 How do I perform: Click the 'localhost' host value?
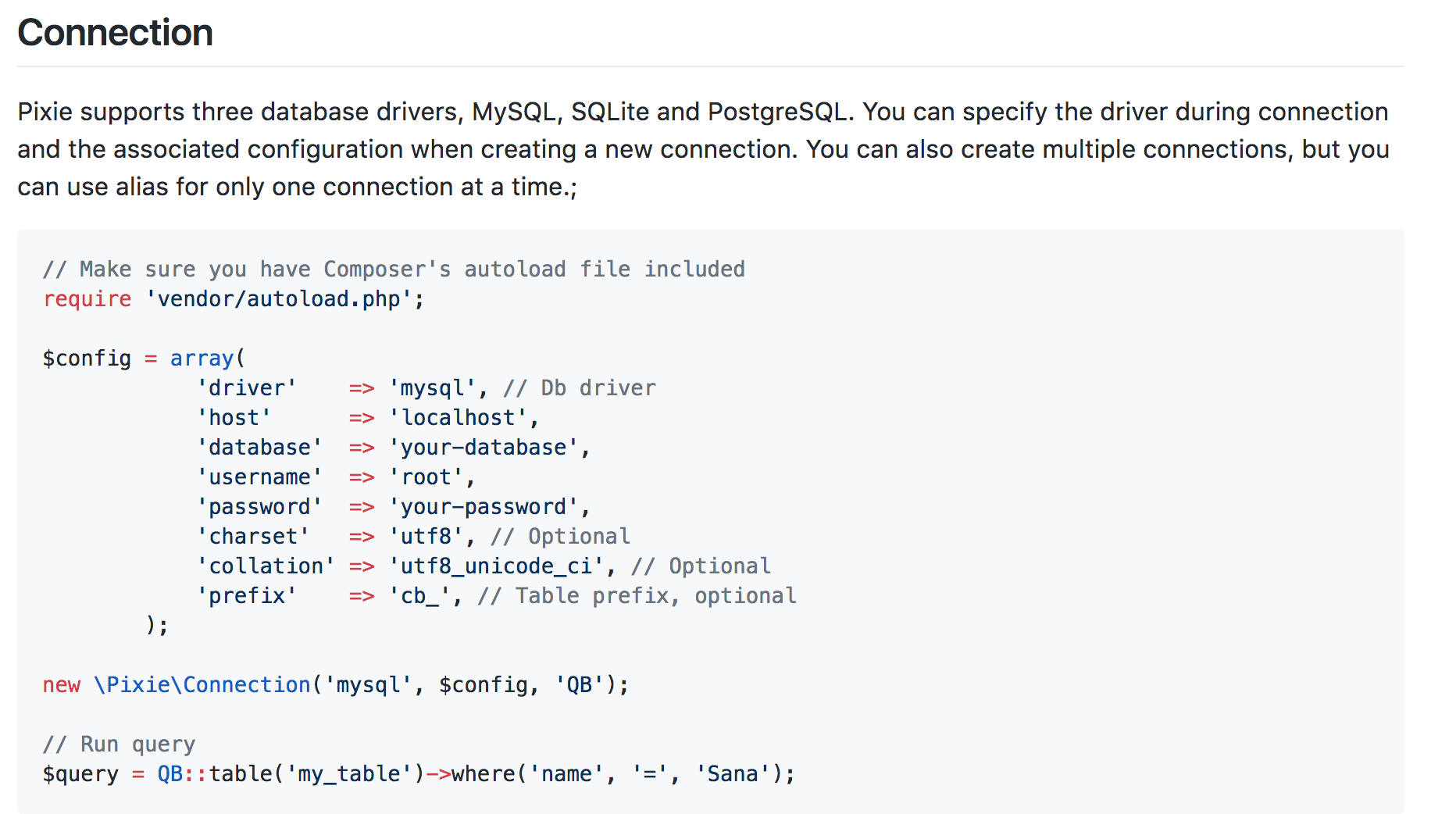(459, 418)
